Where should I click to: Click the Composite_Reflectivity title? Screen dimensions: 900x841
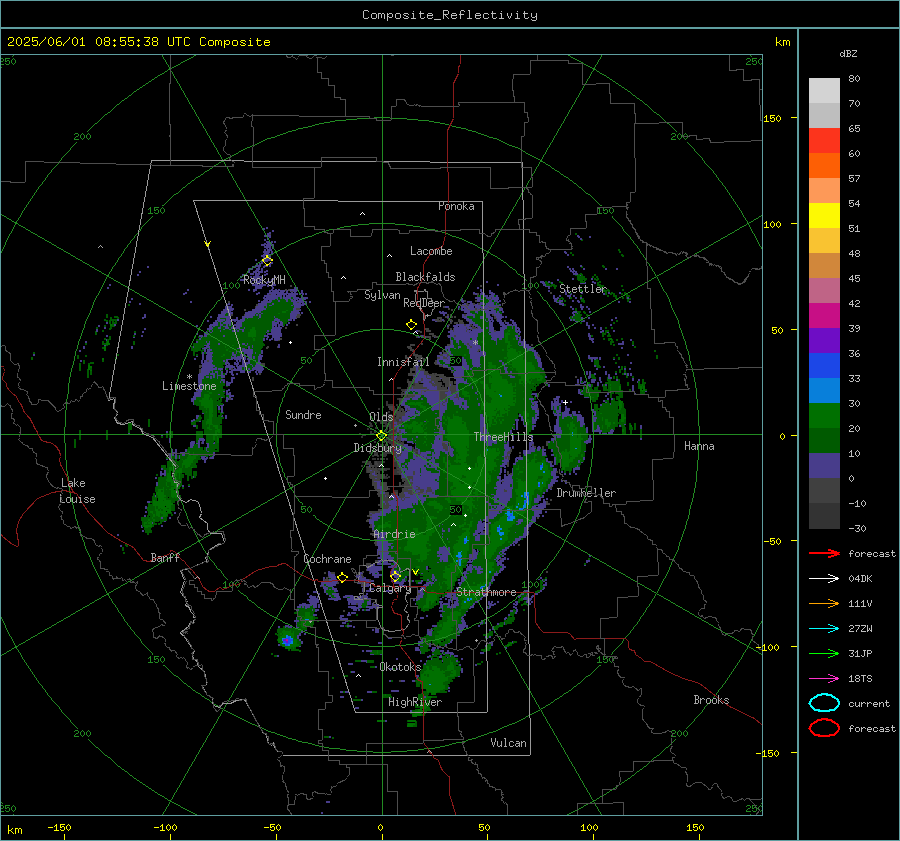tap(450, 15)
